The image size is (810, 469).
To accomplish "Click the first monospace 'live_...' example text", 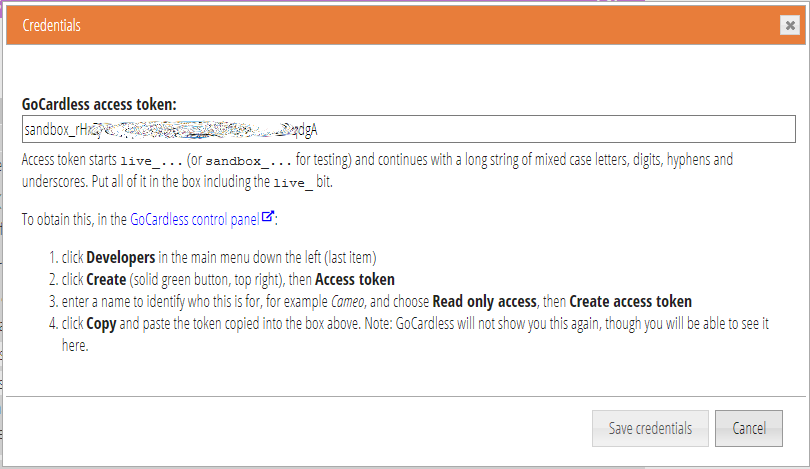I will pyautogui.click(x=151, y=161).
